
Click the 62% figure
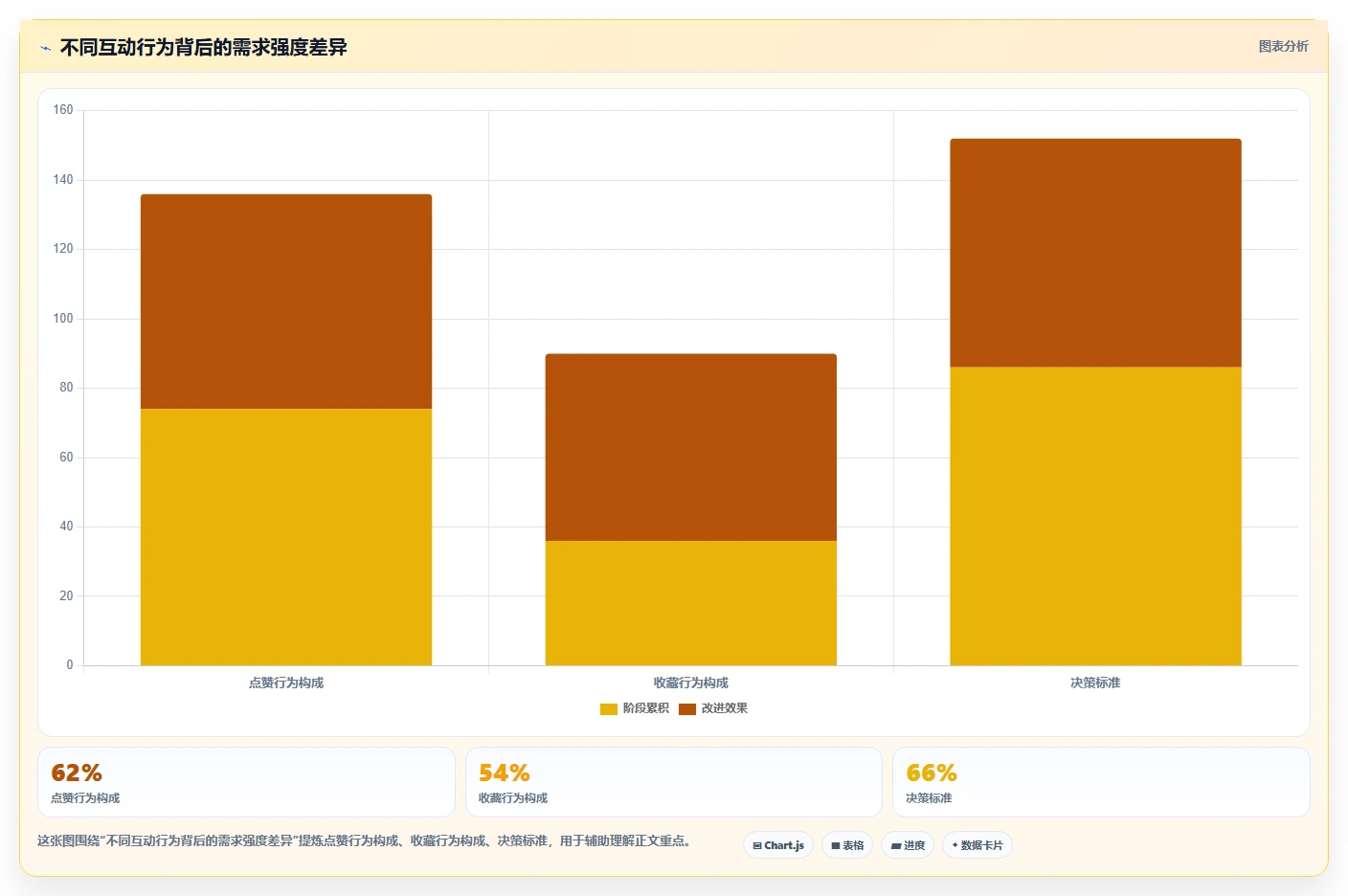point(77,773)
